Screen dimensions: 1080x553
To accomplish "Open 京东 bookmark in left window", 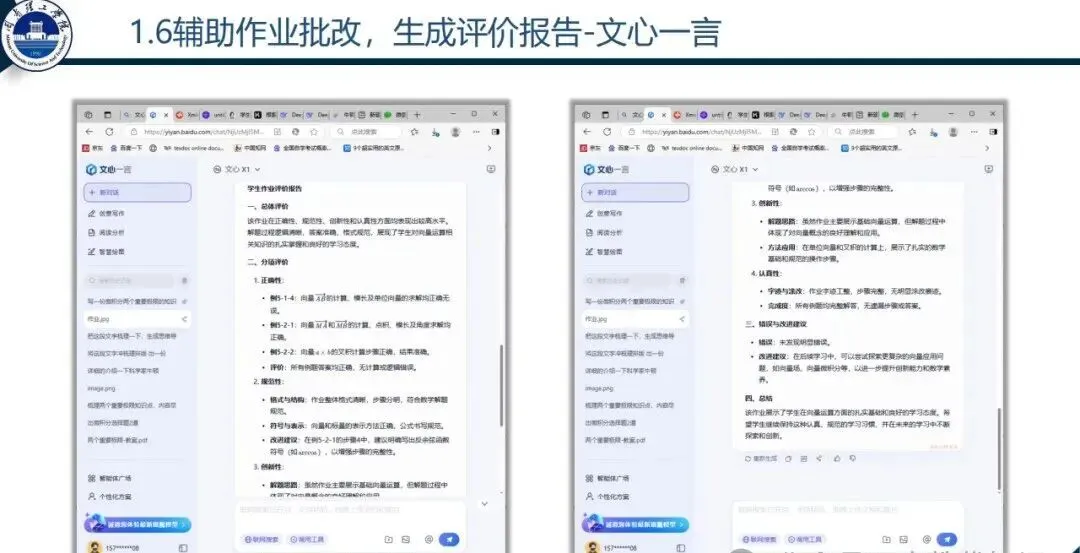I will (93, 148).
